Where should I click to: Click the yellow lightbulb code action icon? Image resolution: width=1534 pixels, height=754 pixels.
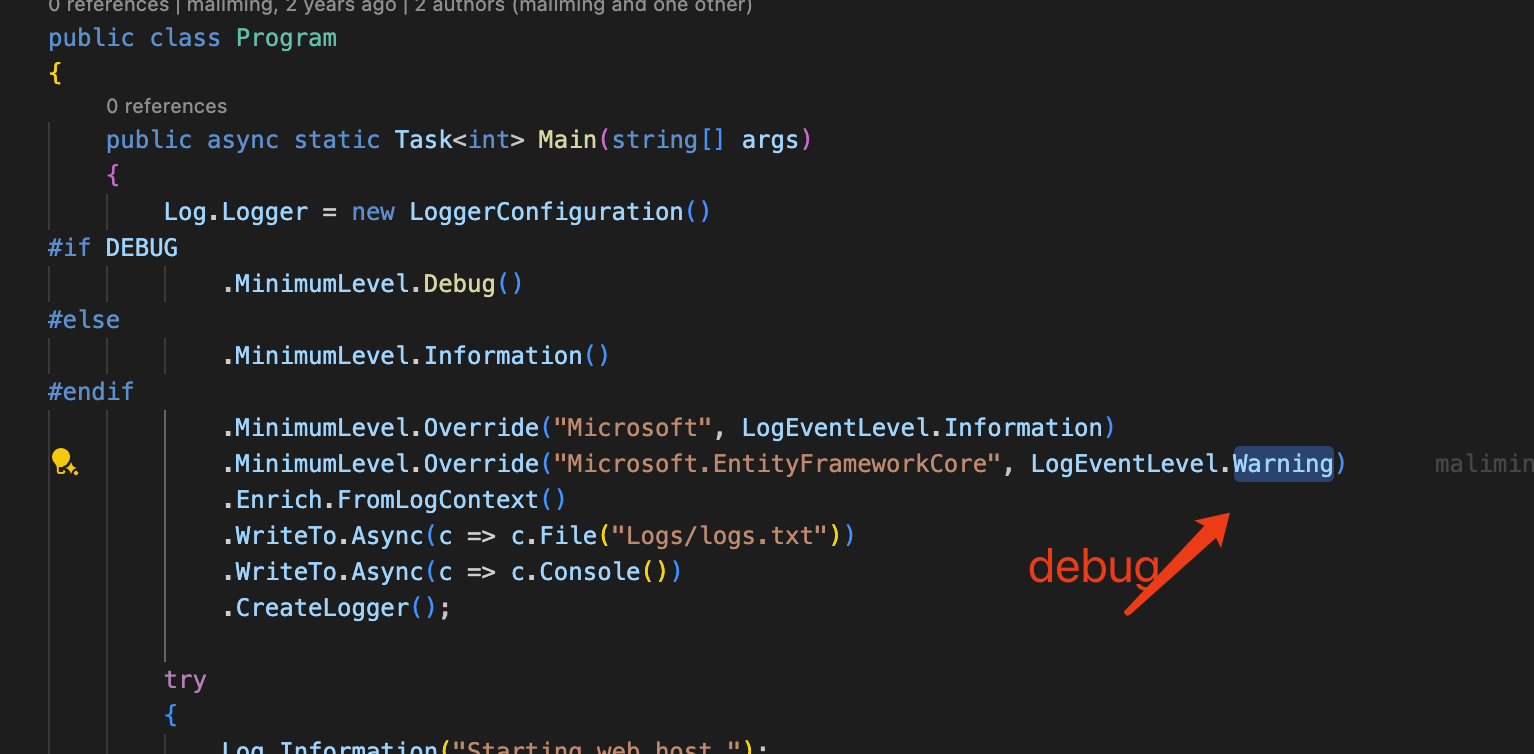click(x=64, y=461)
